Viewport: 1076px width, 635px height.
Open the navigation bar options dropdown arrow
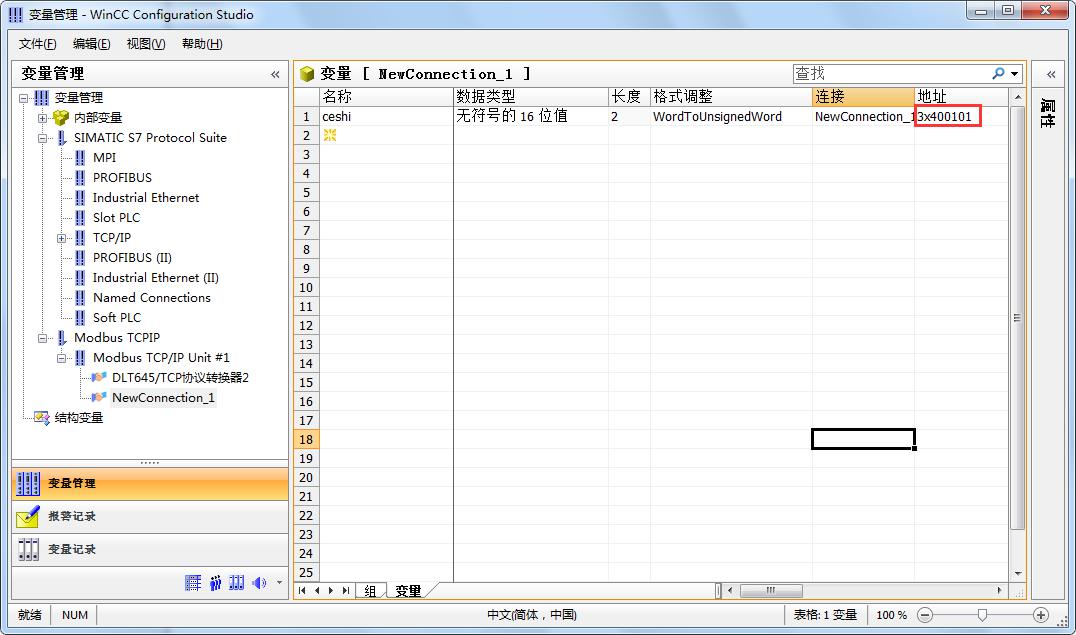click(279, 583)
